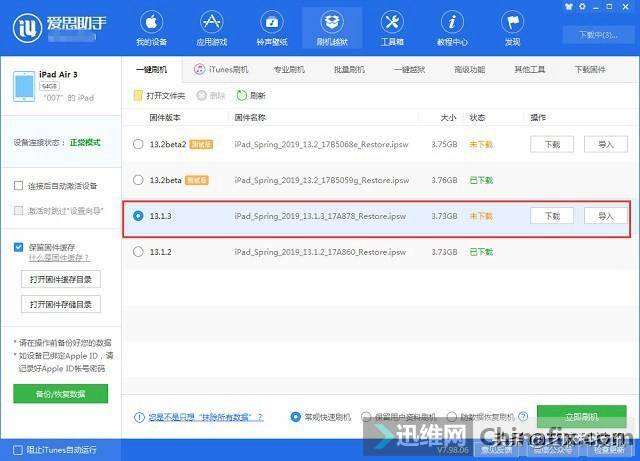This screenshot has height=461, width=640.
Task: Switch to iTunes刷机 tab
Action: coord(221,69)
